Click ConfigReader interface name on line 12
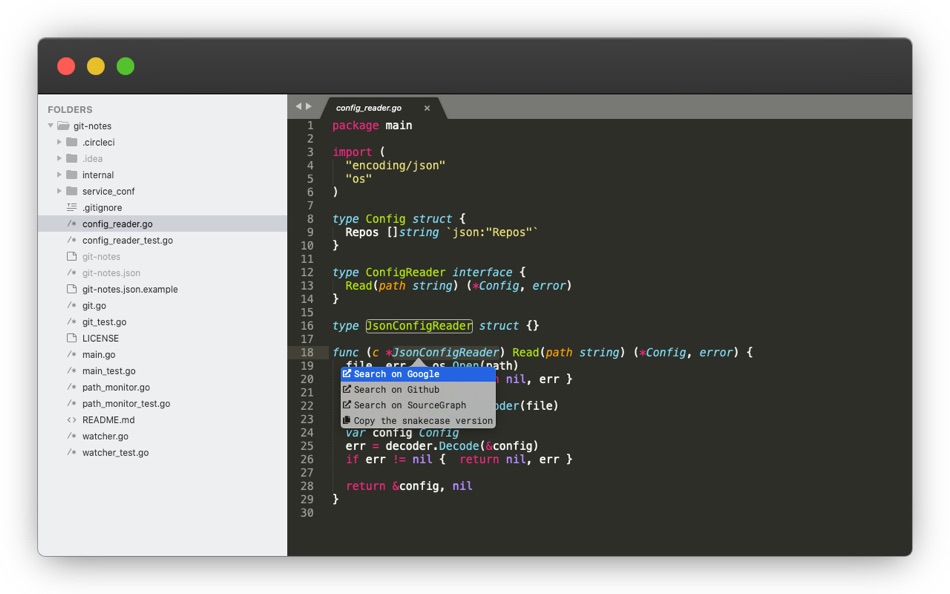The width and height of the screenshot is (950, 594). click(x=405, y=272)
